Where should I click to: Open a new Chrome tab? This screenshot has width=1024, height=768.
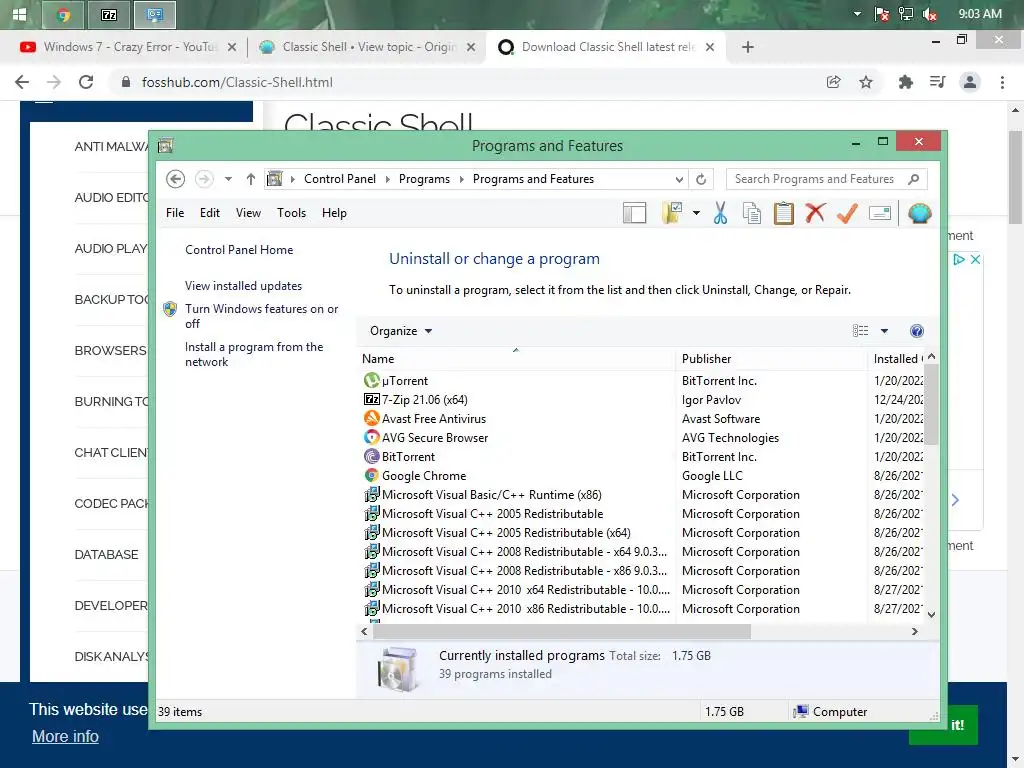pos(748,47)
